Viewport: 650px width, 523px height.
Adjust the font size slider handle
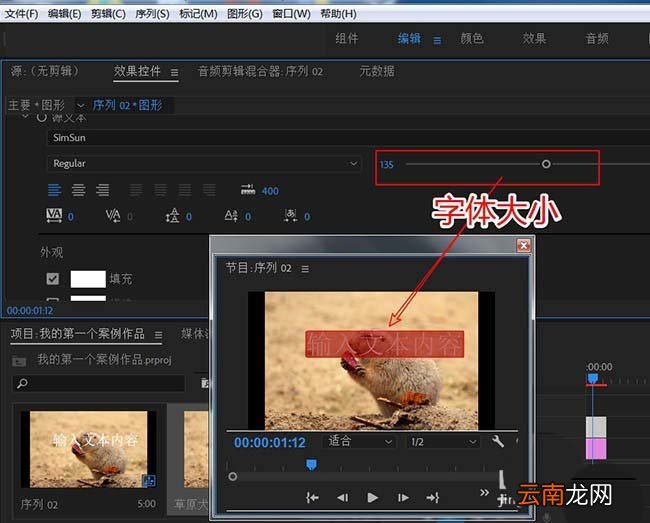click(546, 164)
